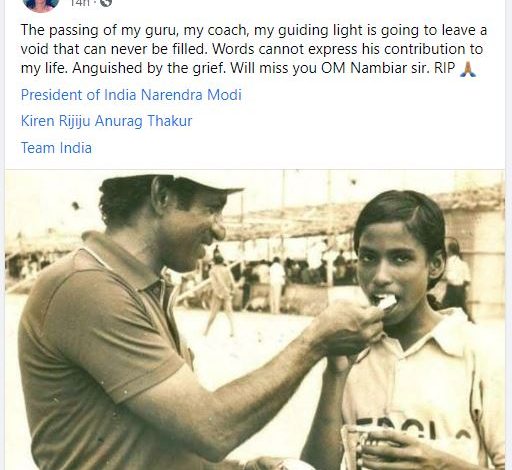The width and height of the screenshot is (512, 470).
Task: Open the President of India tag
Action: tap(78, 95)
